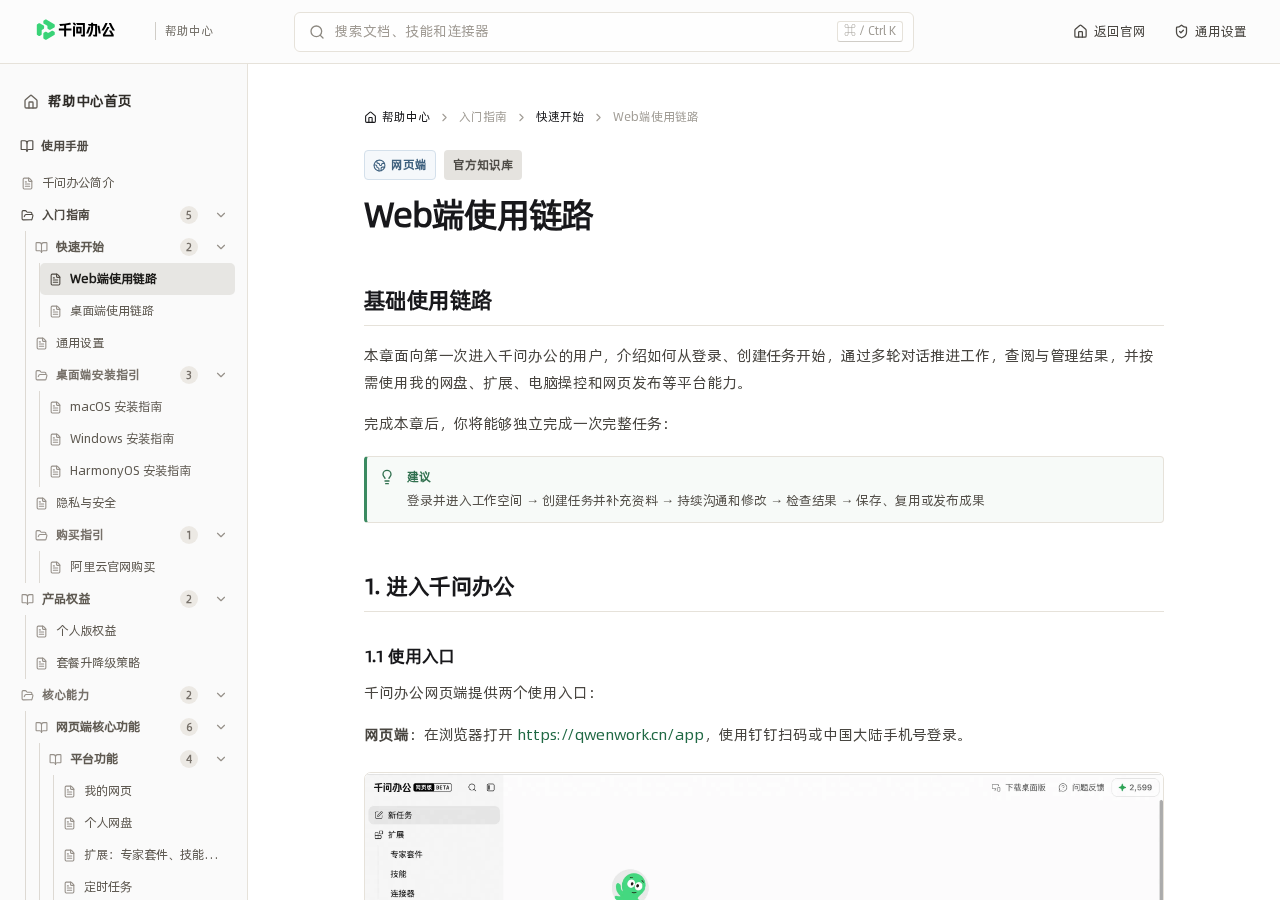Click 帮助中心 breadcrumb link
Viewport: 1280px width, 900px height.
397,117
